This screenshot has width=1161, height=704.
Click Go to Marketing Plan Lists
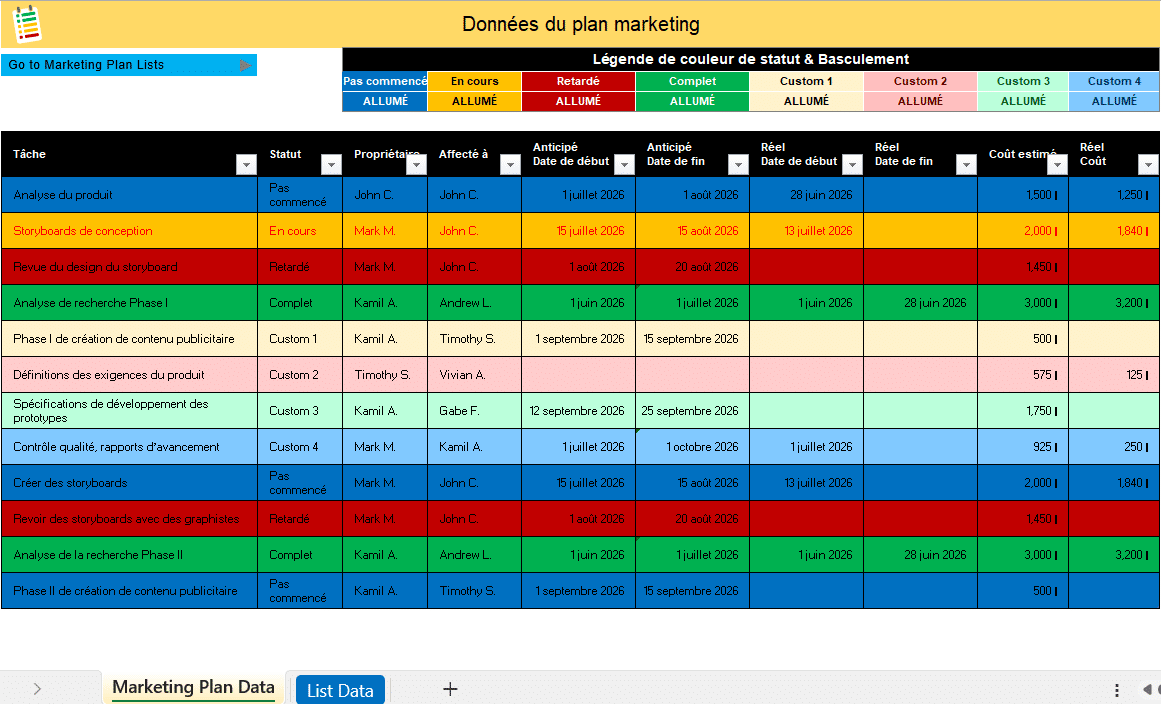pos(120,65)
